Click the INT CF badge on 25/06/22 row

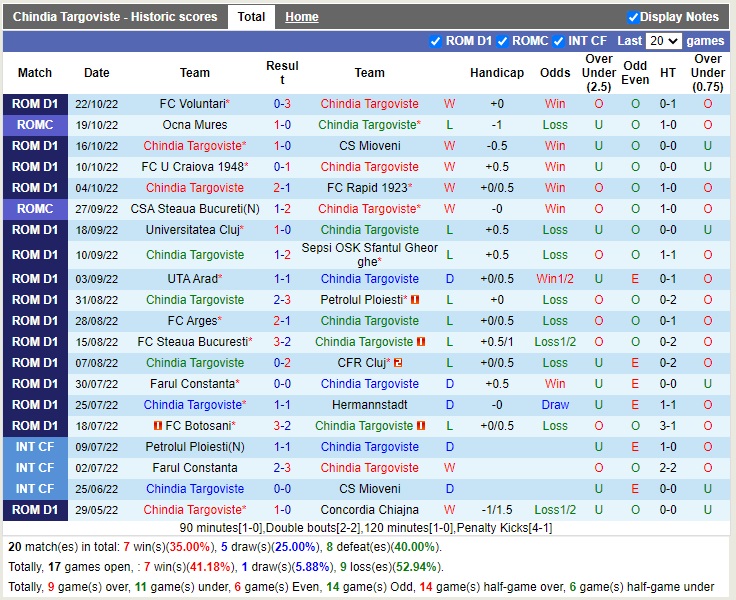click(35, 489)
